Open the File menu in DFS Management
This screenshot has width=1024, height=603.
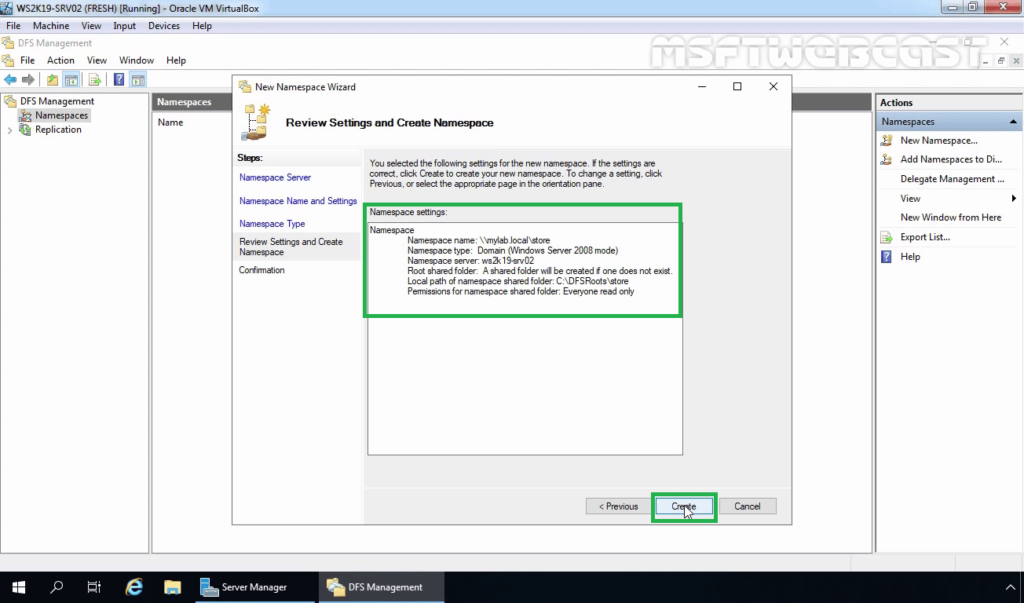27,60
